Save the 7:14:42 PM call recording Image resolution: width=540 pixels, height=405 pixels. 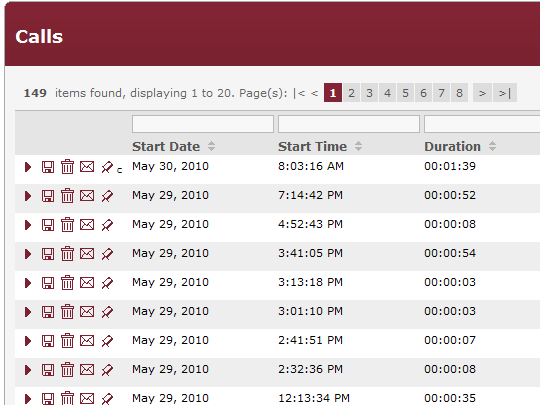48,196
